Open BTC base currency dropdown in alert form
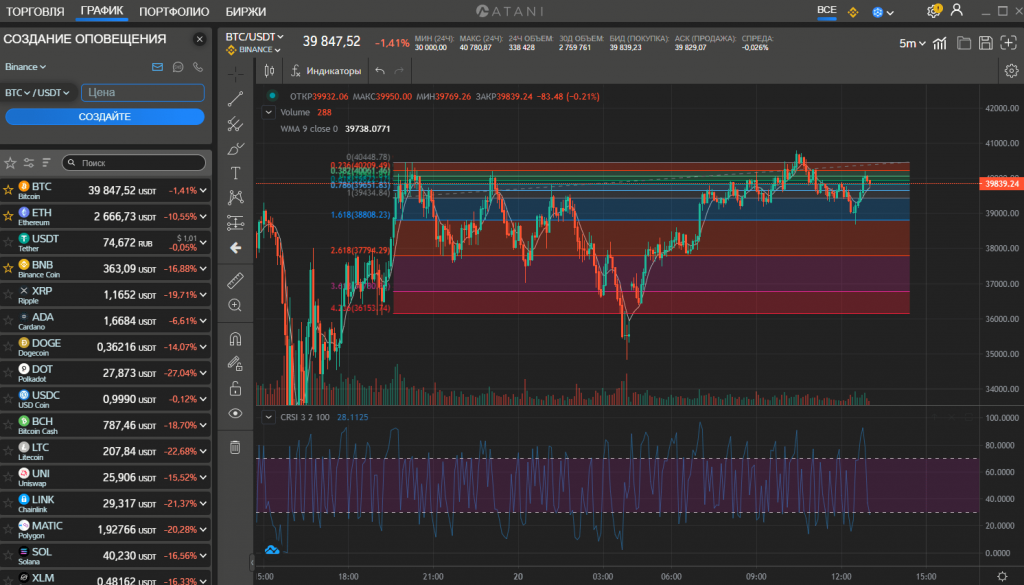 [x=18, y=93]
